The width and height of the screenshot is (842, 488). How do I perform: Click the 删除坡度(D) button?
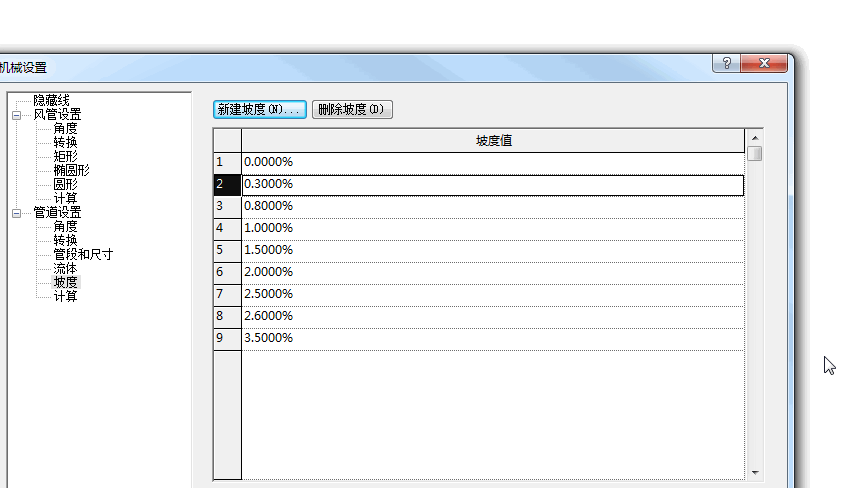pos(352,110)
